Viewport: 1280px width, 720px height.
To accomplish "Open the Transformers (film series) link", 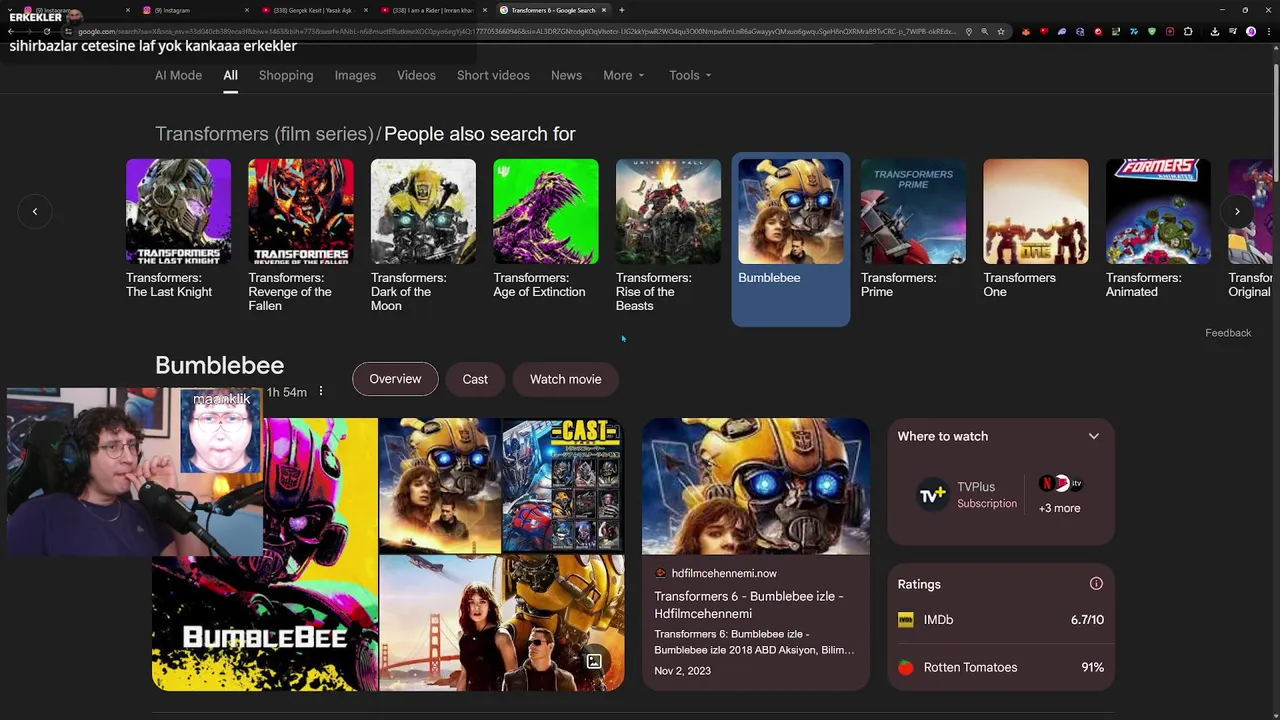I will click(264, 134).
